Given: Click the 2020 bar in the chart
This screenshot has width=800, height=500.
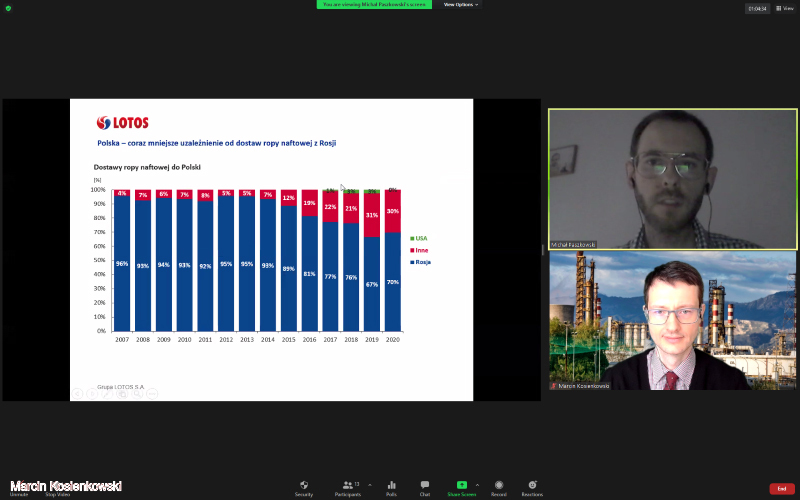Looking at the screenshot, I should (x=393, y=260).
